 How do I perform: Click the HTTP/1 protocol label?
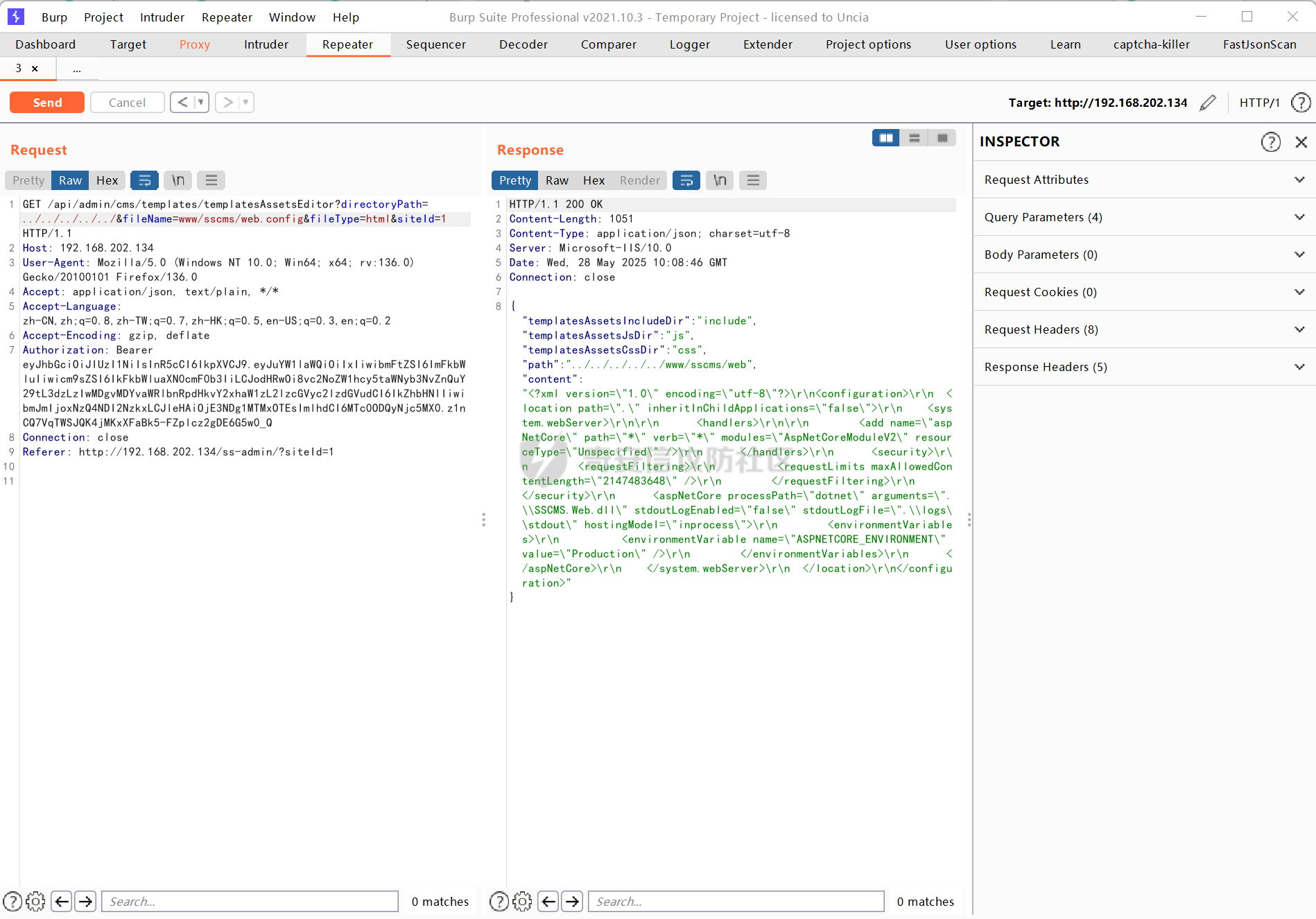(1259, 103)
